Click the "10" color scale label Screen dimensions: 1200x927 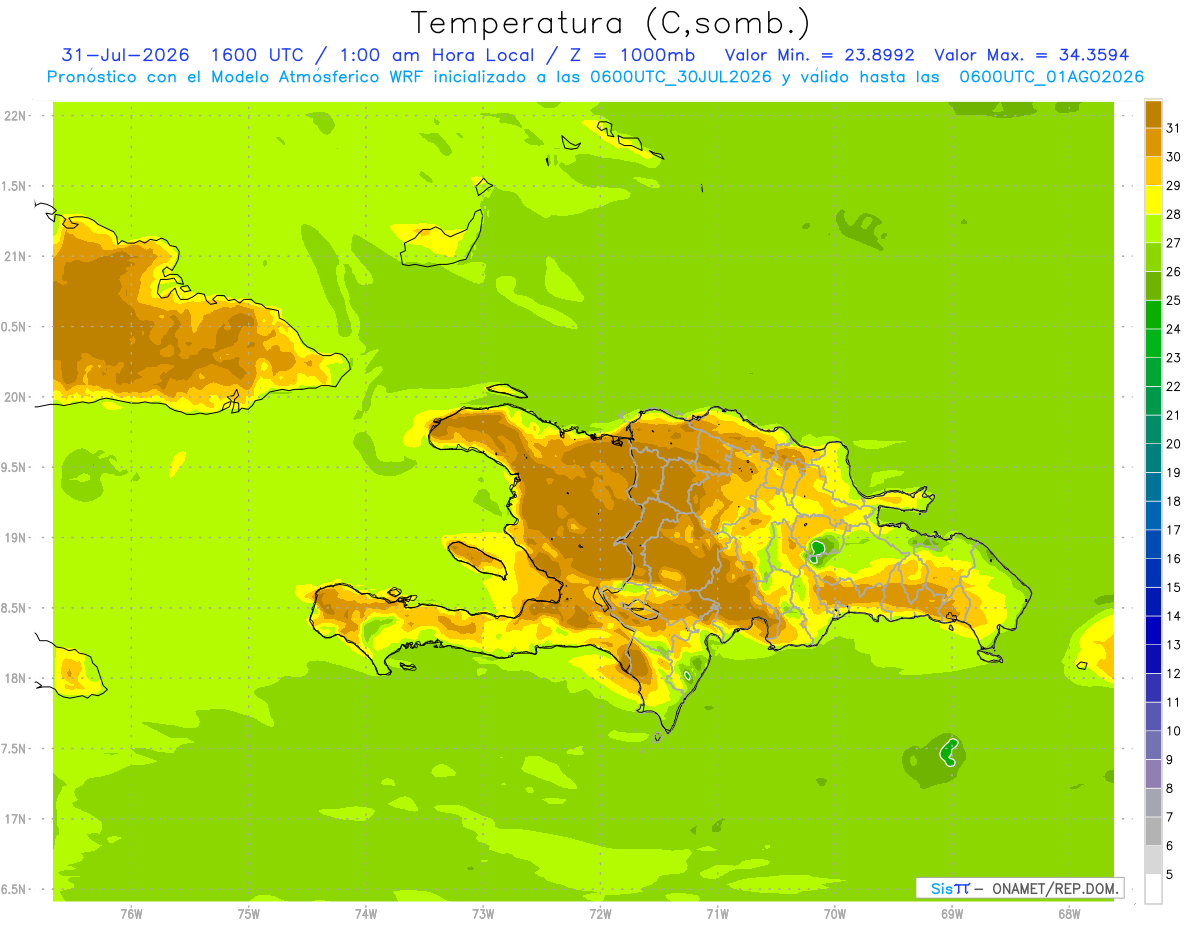click(x=1174, y=731)
